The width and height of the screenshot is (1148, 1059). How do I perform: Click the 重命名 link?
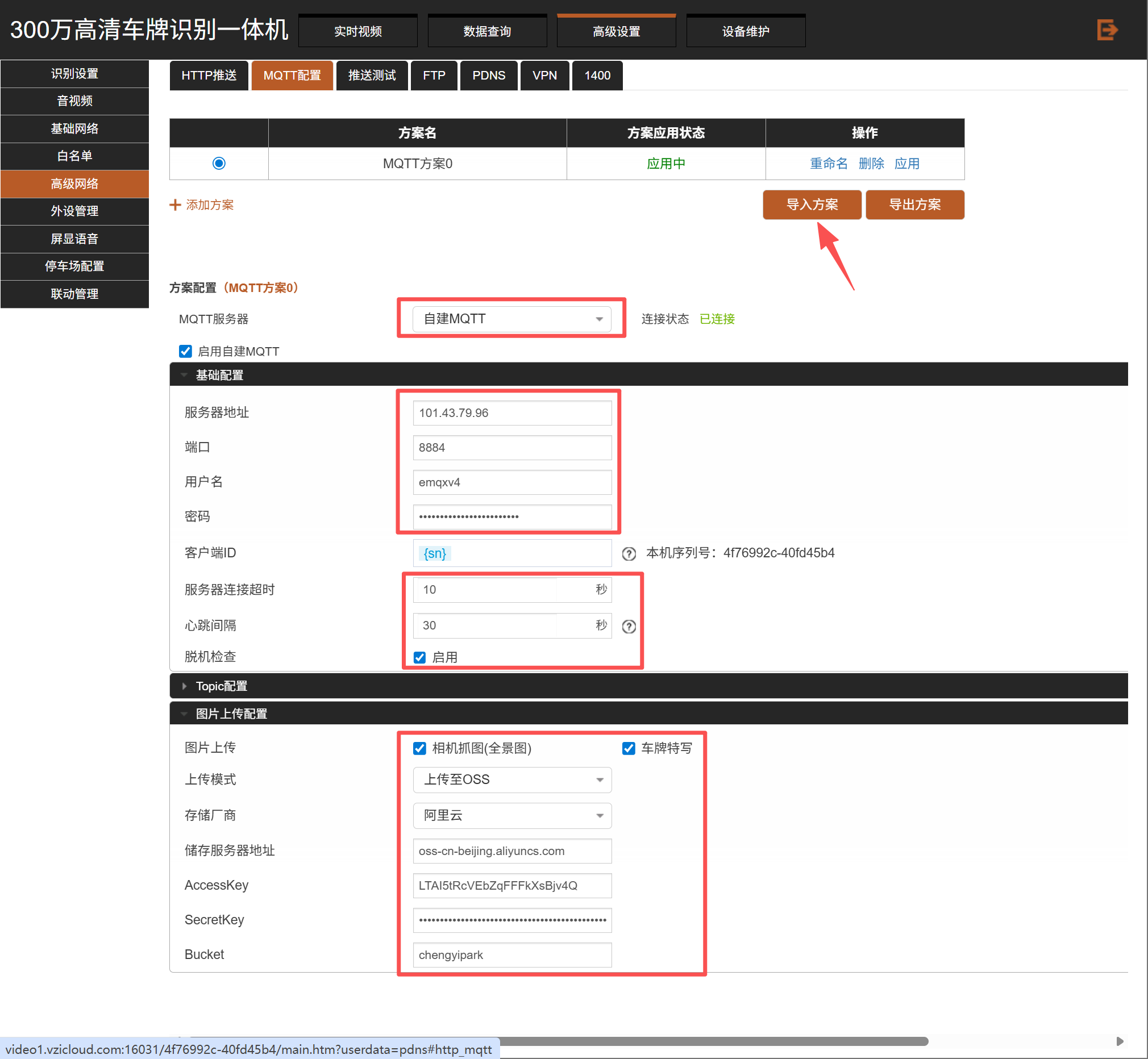[x=828, y=163]
